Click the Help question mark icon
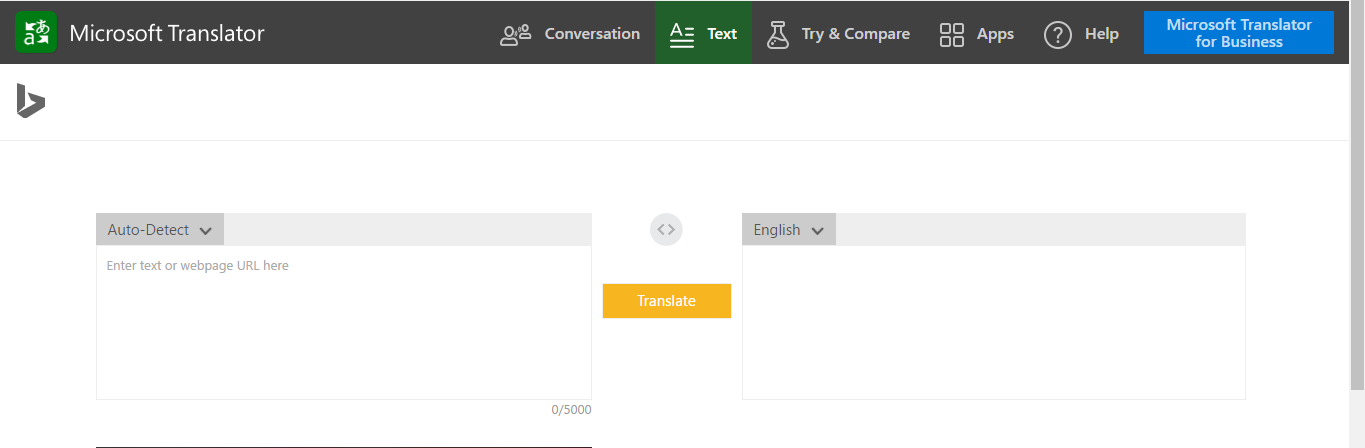The width and height of the screenshot is (1365, 448). (1058, 34)
